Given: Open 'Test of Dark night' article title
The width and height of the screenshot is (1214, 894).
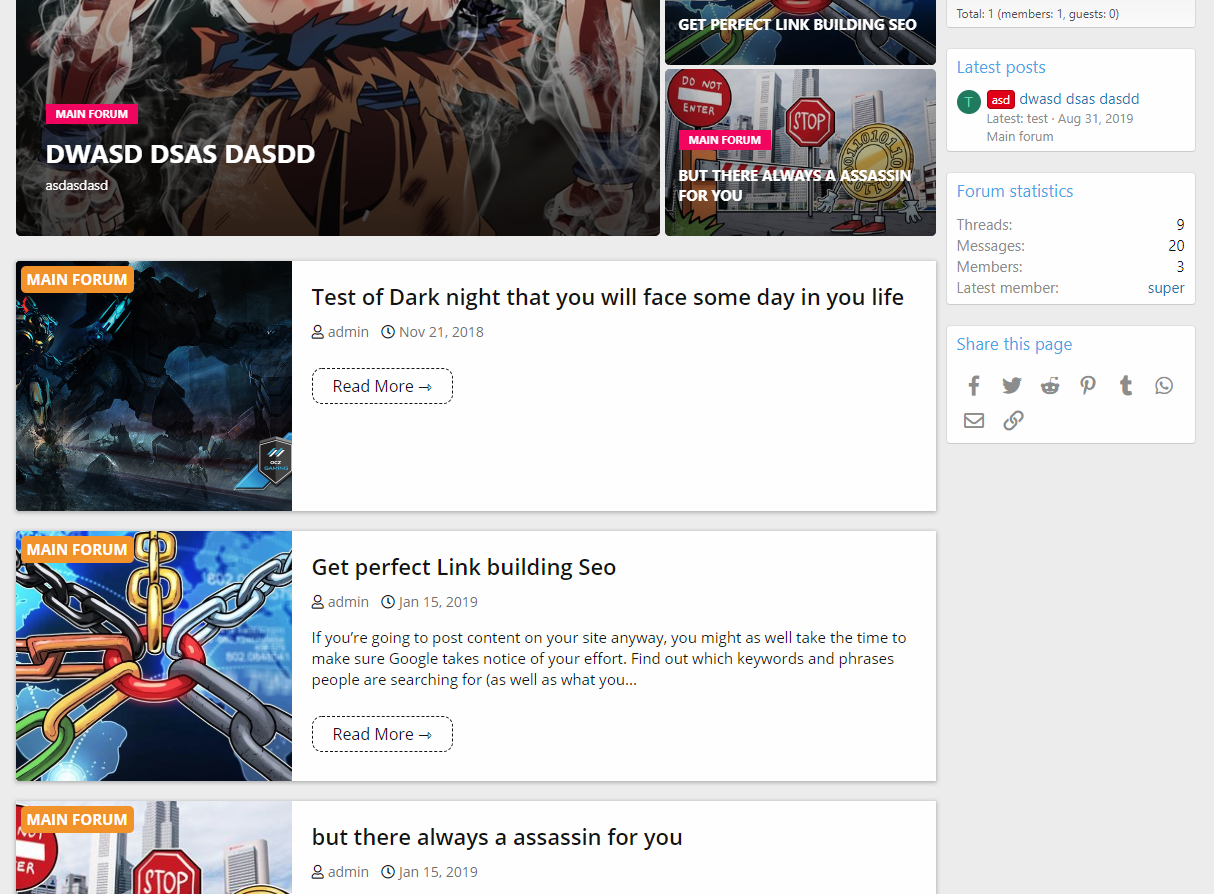Looking at the screenshot, I should pos(607,297).
